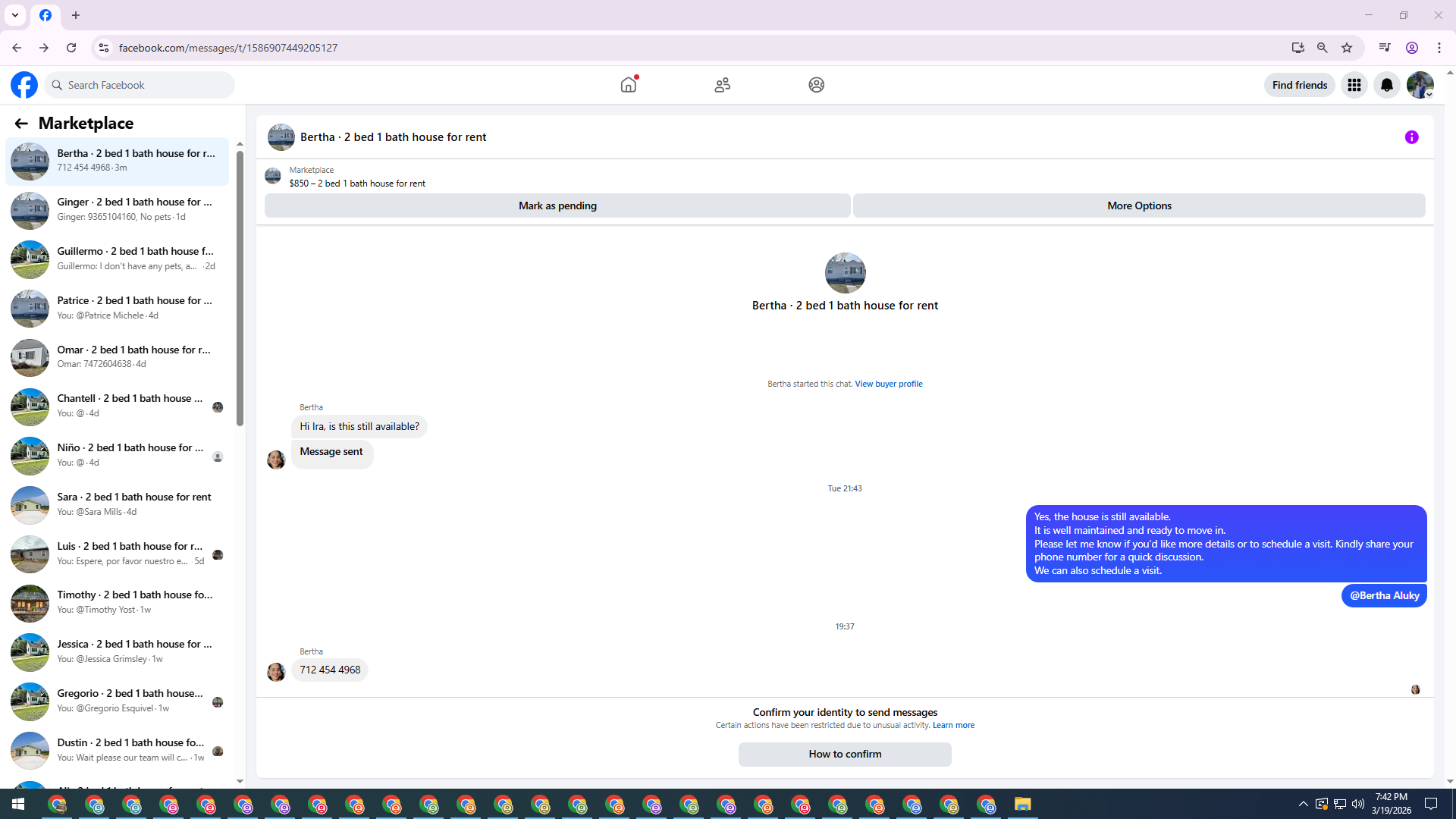Open the tab search dropdown chevron
Screen dimensions: 1456x819
pos(15,15)
